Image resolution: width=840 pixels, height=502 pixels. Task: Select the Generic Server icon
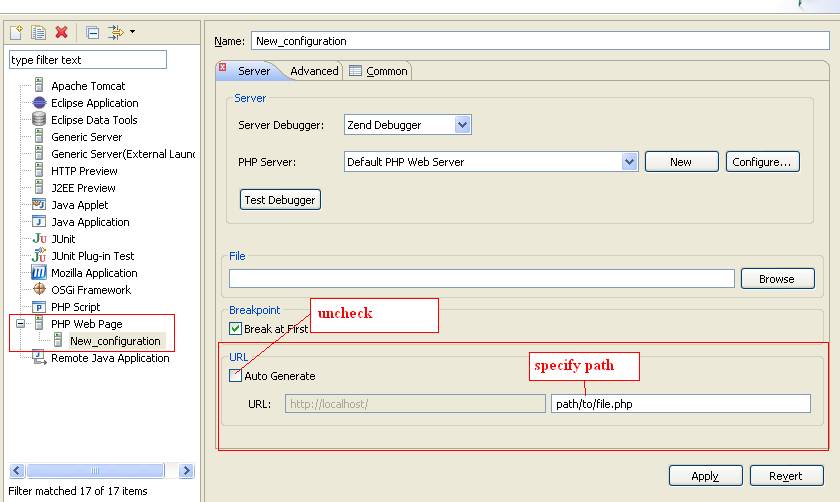click(x=39, y=136)
